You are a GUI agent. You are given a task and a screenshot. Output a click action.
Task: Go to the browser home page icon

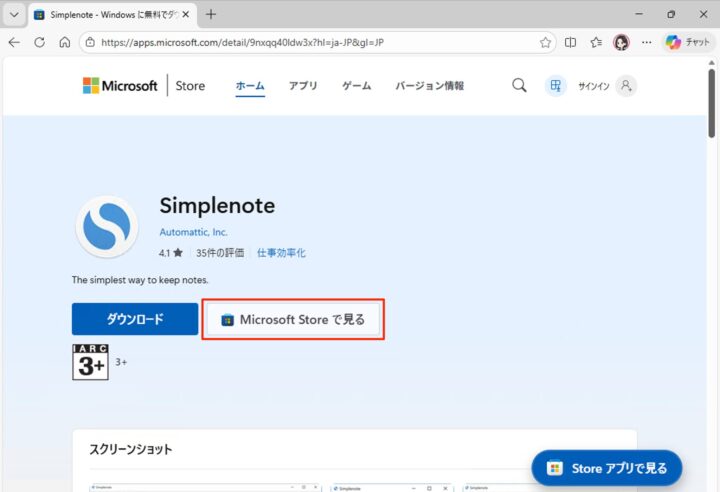pyautogui.click(x=64, y=43)
